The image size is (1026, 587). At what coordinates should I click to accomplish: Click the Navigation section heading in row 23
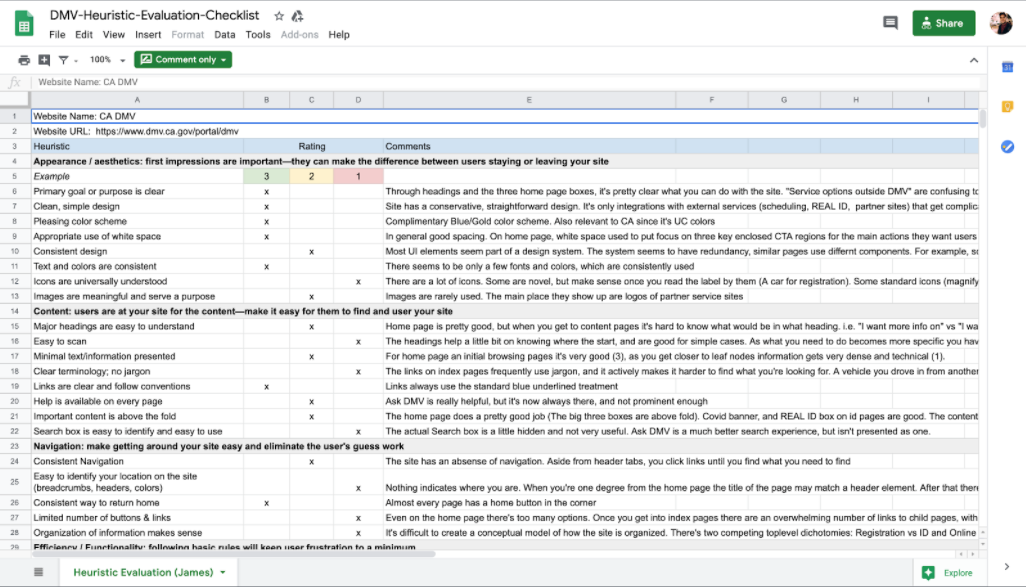pyautogui.click(x=504, y=446)
